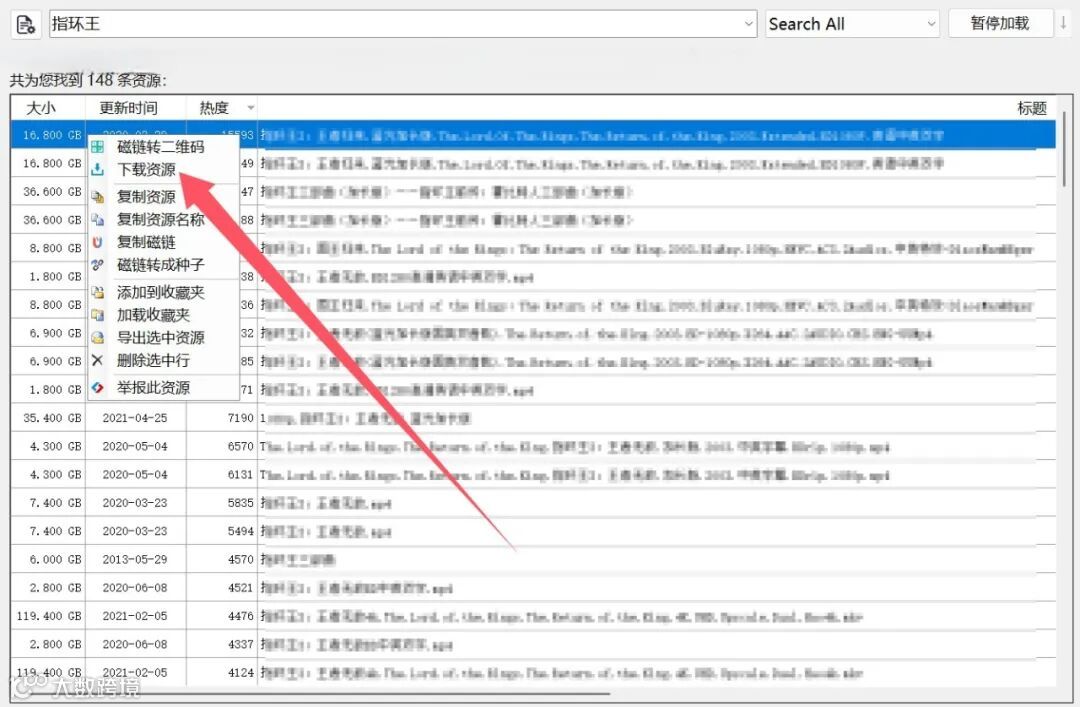1080x707 pixels.
Task: Click the down arrow icon next to 暂停加载
Action: click(x=1063, y=23)
